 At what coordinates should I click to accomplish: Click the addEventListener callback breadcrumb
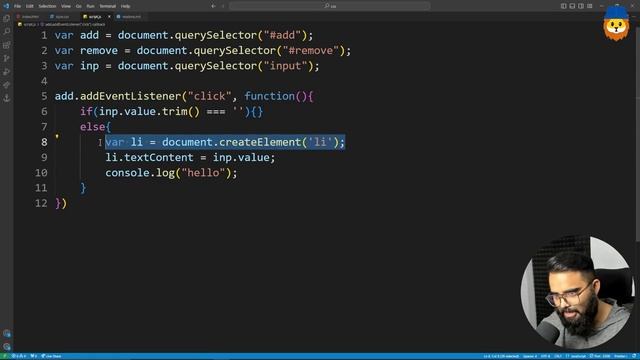point(73,24)
